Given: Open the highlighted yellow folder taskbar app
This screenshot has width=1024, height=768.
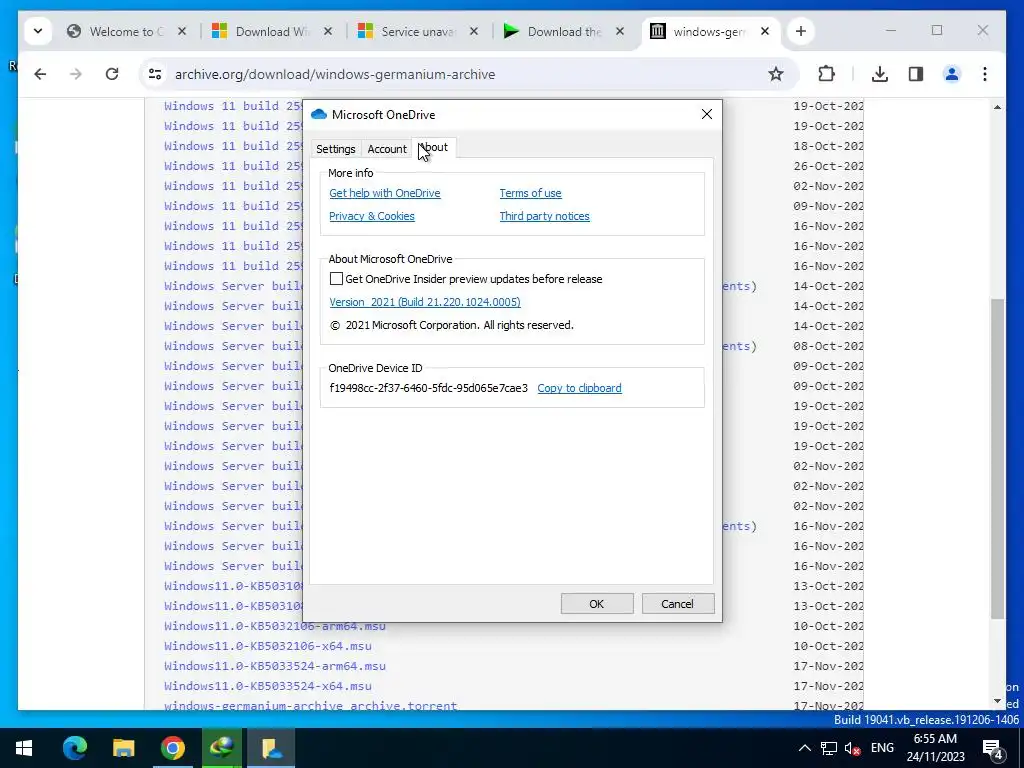Looking at the screenshot, I should [x=270, y=748].
